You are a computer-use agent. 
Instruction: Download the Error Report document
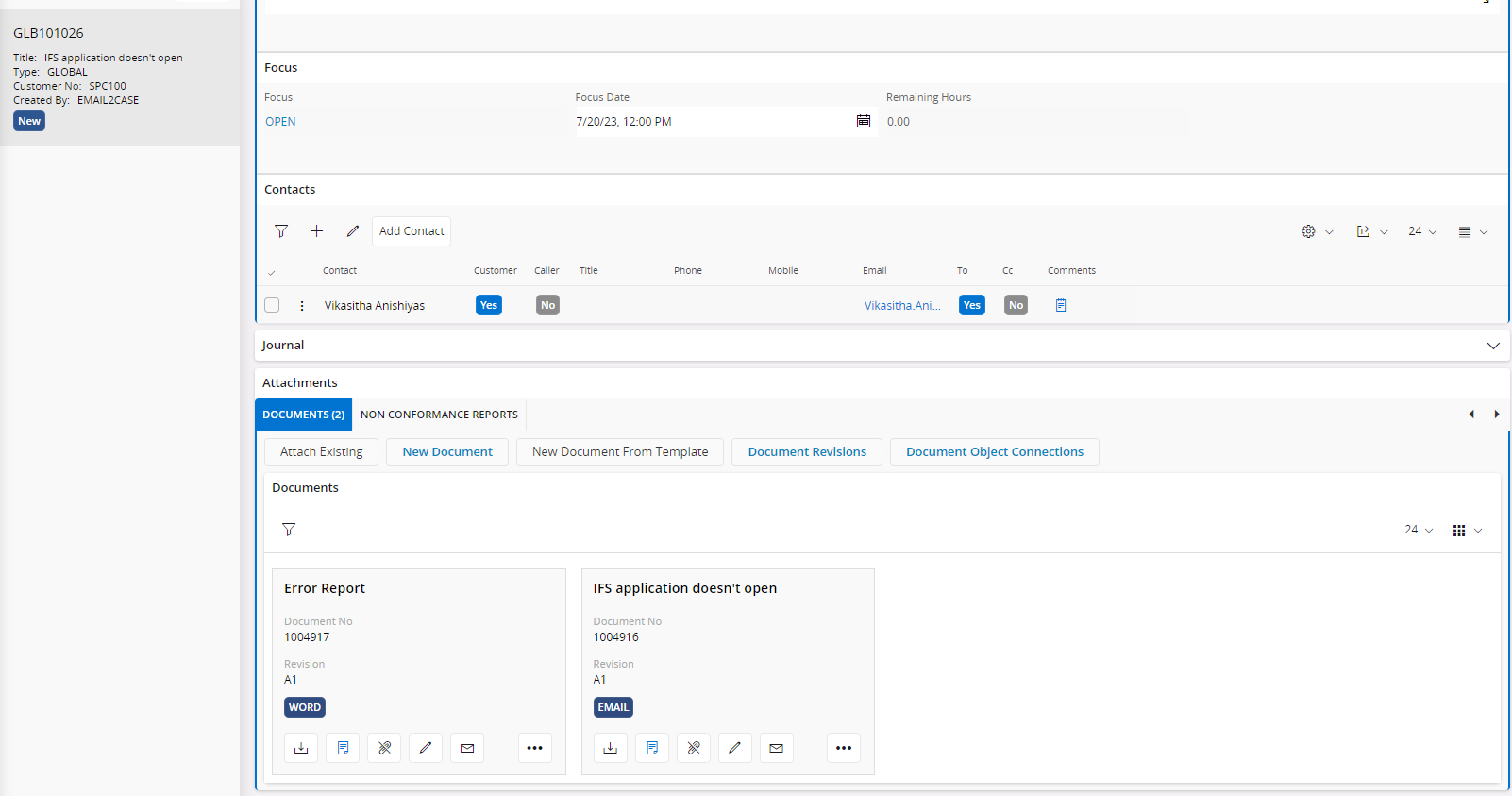(301, 748)
